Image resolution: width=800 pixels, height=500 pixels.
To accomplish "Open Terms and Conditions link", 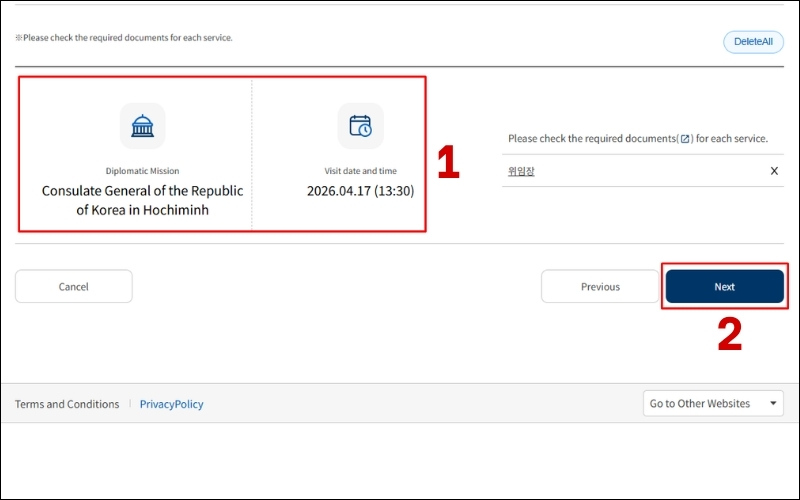I will [x=67, y=404].
